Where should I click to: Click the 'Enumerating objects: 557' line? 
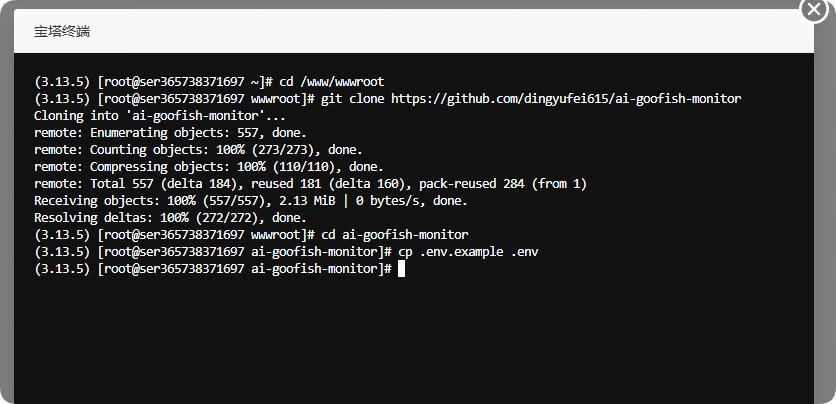(171, 133)
